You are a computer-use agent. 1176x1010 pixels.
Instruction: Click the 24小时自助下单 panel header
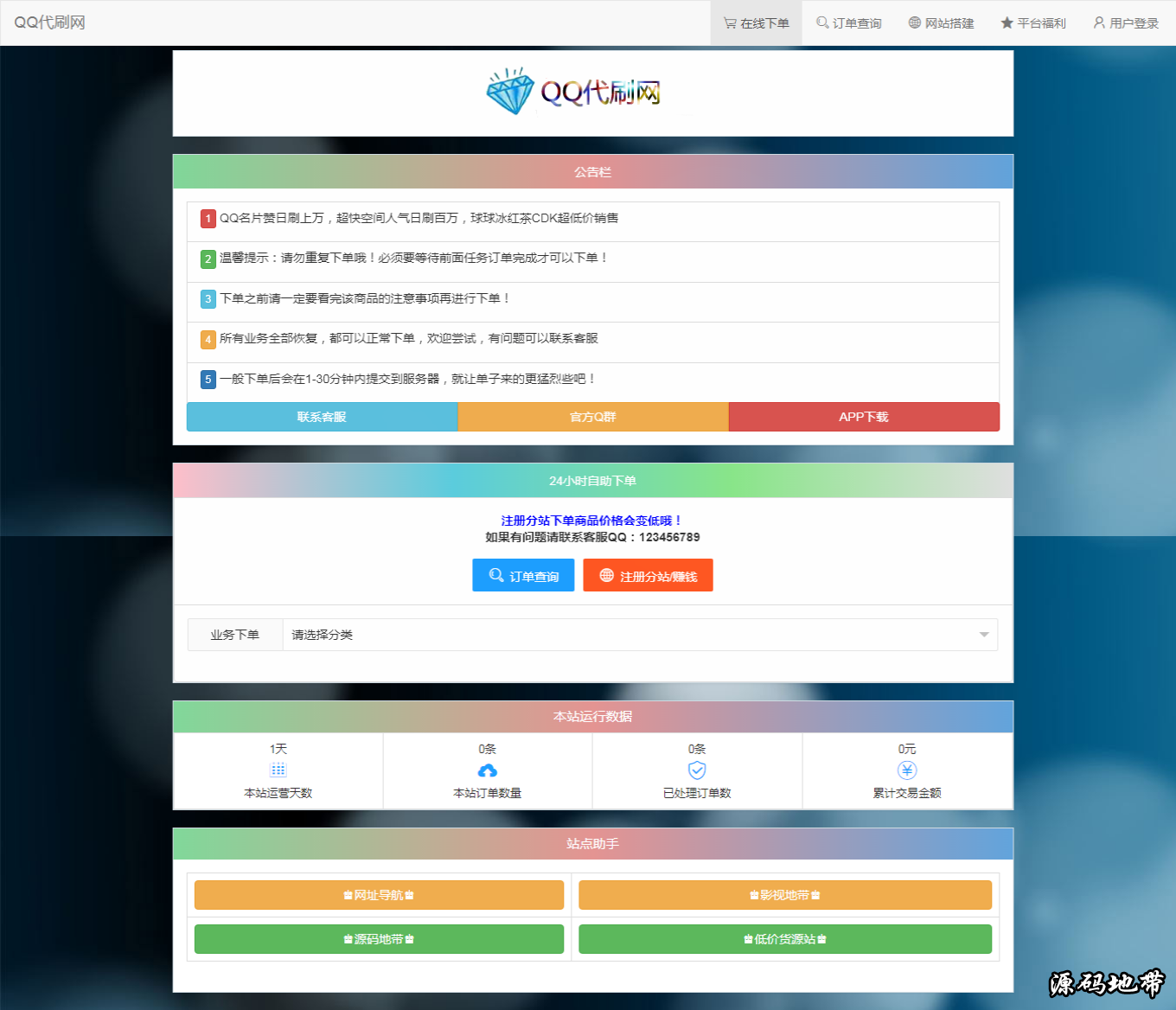(x=593, y=481)
